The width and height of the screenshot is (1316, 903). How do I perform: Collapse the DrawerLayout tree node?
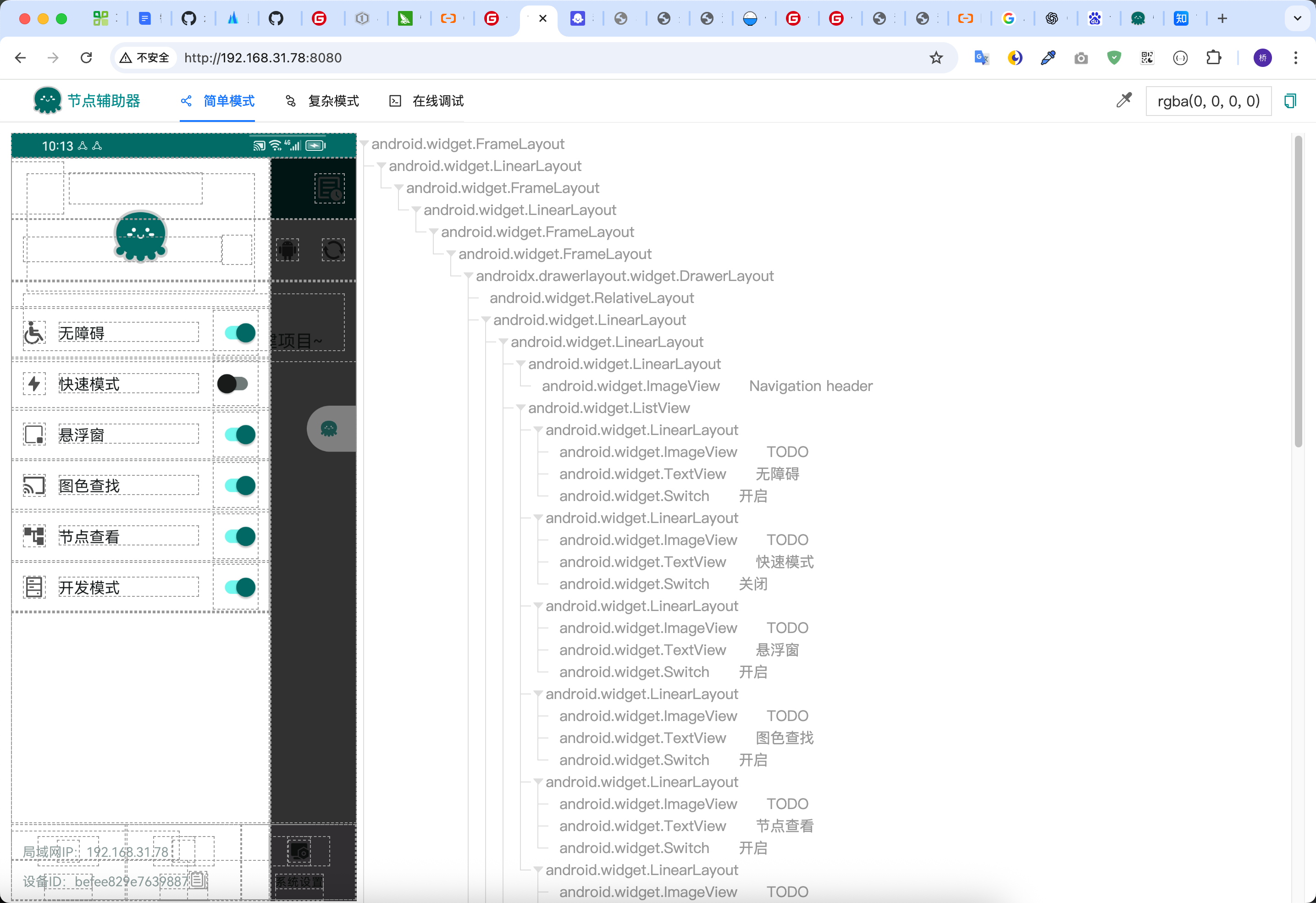[x=469, y=276]
